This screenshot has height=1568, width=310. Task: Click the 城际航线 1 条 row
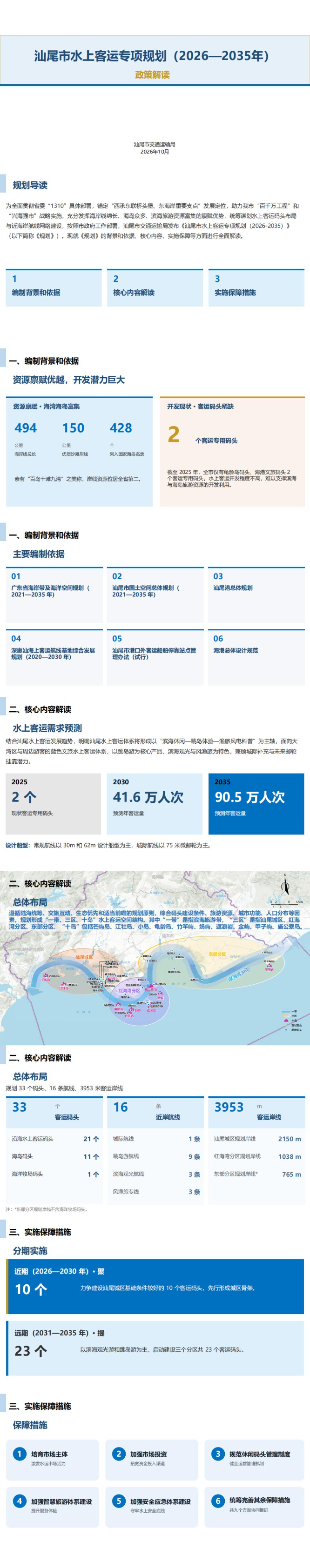[156, 1138]
